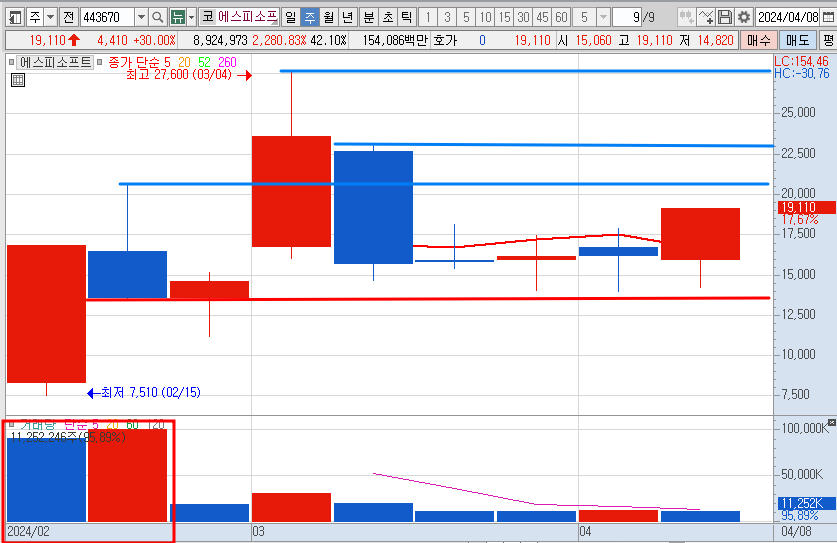Edit the candle count field showing 9

pyautogui.click(x=627, y=18)
